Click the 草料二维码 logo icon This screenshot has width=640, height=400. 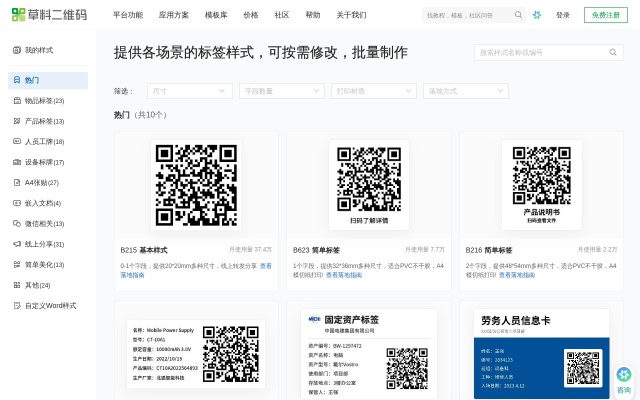point(18,15)
